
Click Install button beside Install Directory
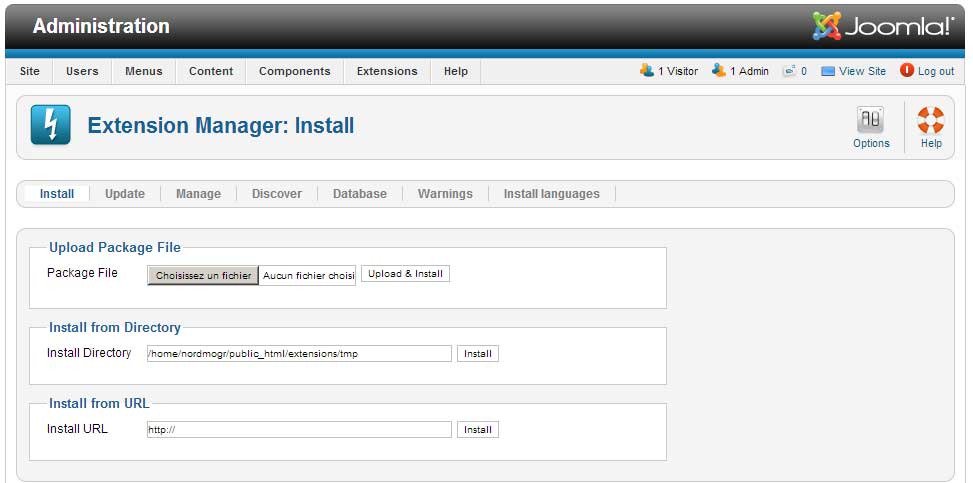(478, 354)
